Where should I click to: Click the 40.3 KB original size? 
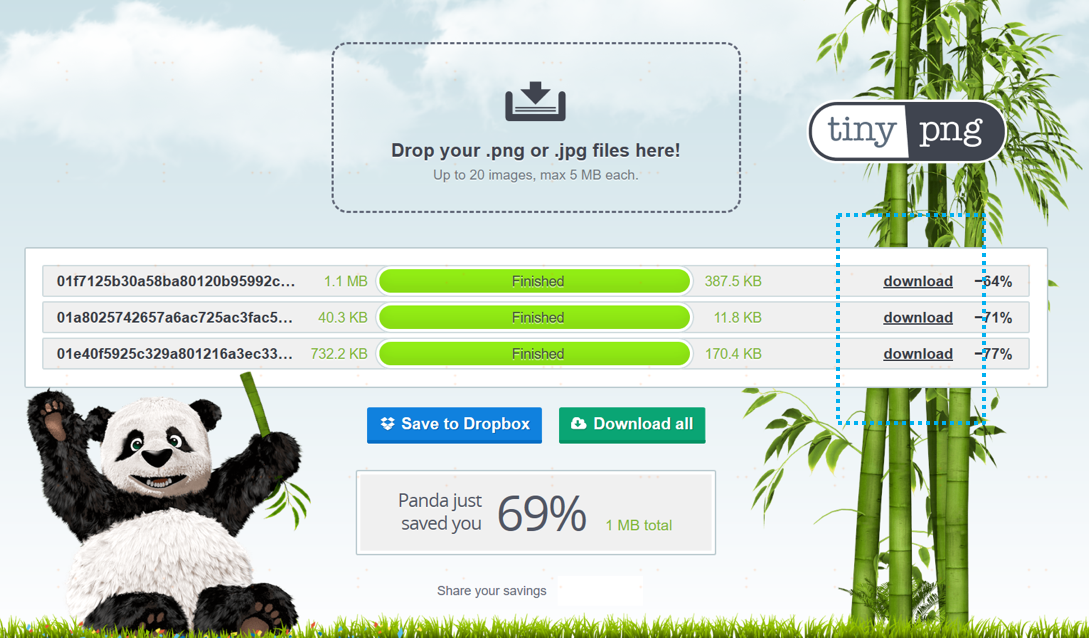pyautogui.click(x=342, y=317)
